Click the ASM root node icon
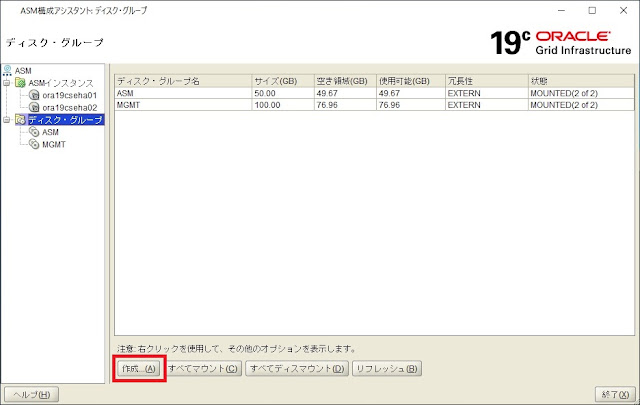 point(7,70)
